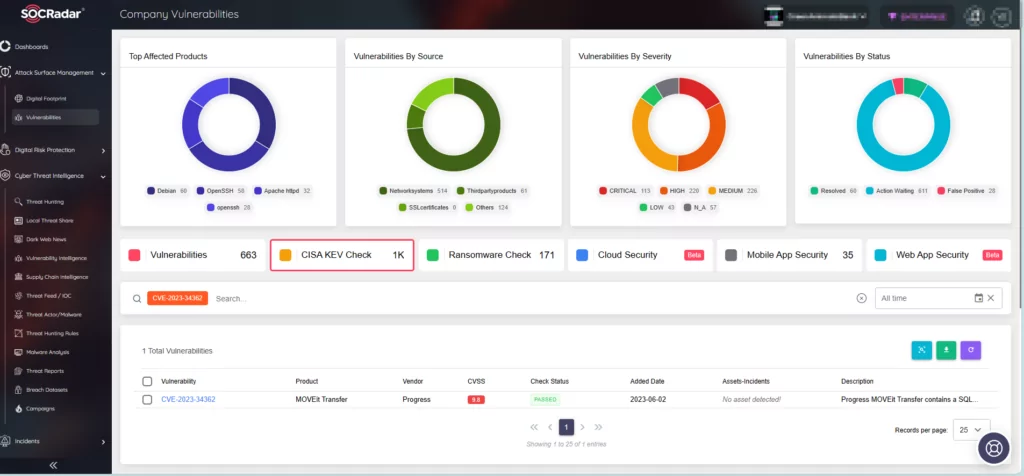Click the SOCRadar logo
1024x476 pixels.
[52, 13]
